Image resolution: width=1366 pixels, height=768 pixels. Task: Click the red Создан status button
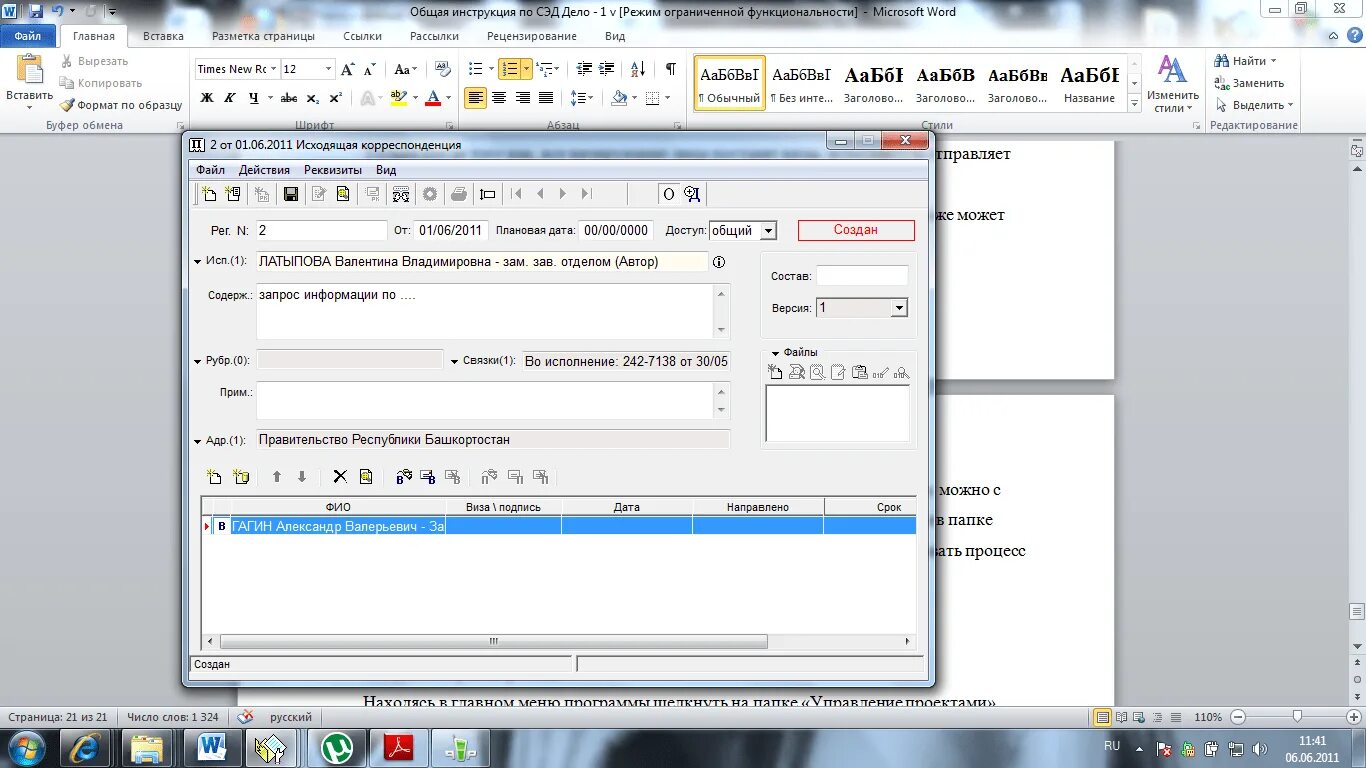(x=856, y=230)
